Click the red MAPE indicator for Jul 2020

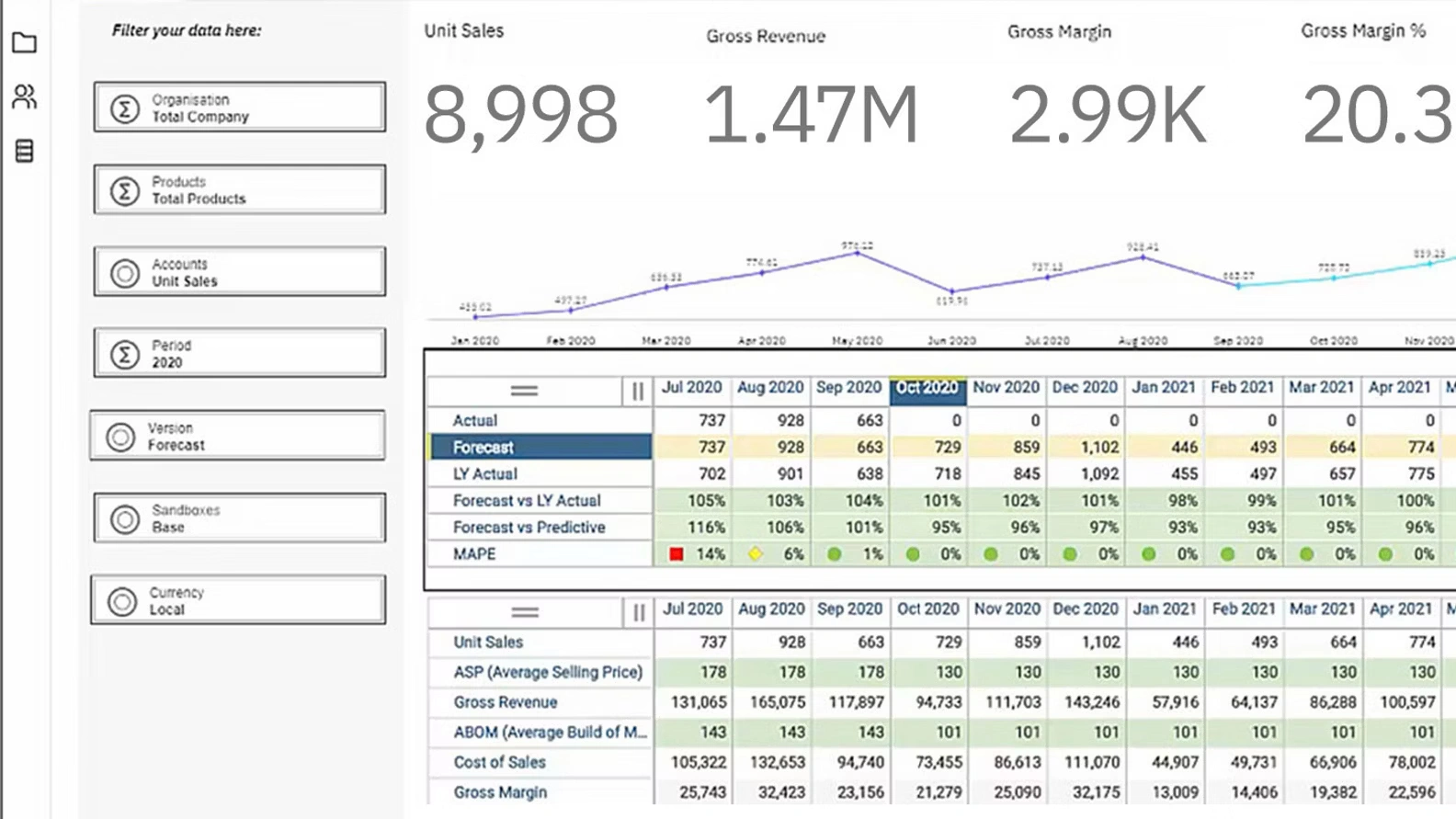[x=677, y=554]
